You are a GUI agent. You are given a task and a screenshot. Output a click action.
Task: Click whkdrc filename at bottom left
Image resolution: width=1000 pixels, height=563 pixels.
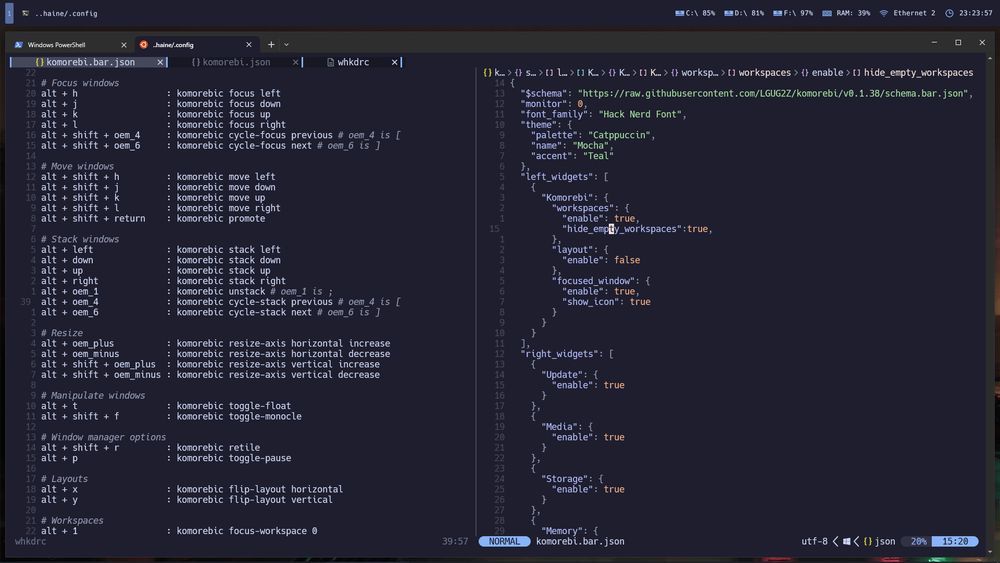pos(30,541)
